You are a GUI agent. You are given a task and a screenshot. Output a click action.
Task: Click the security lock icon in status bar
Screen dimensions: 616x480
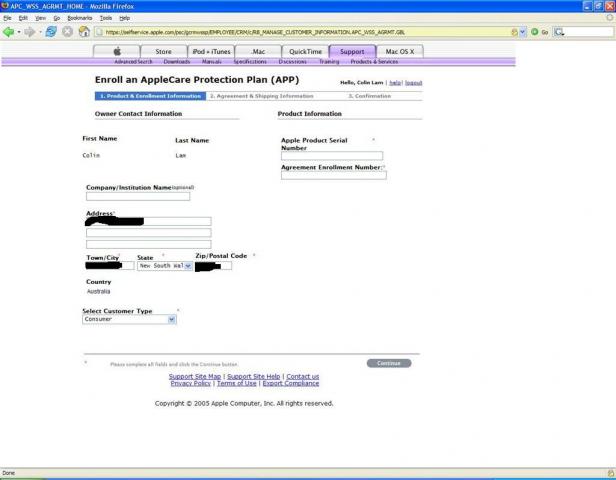[610, 473]
